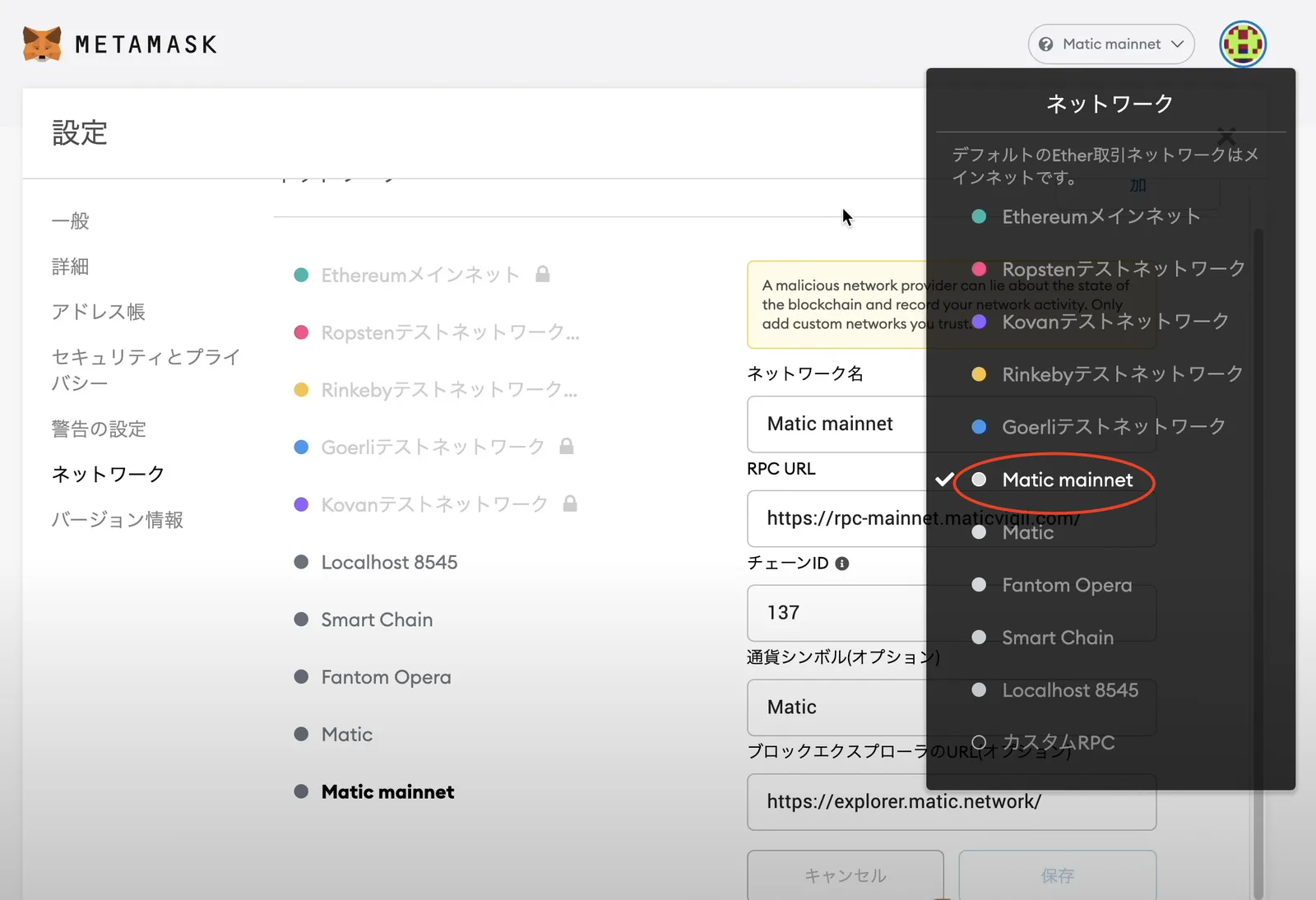The height and width of the screenshot is (900, 1316).
Task: Select Fantom Opera in the settings list
Action: click(373, 677)
